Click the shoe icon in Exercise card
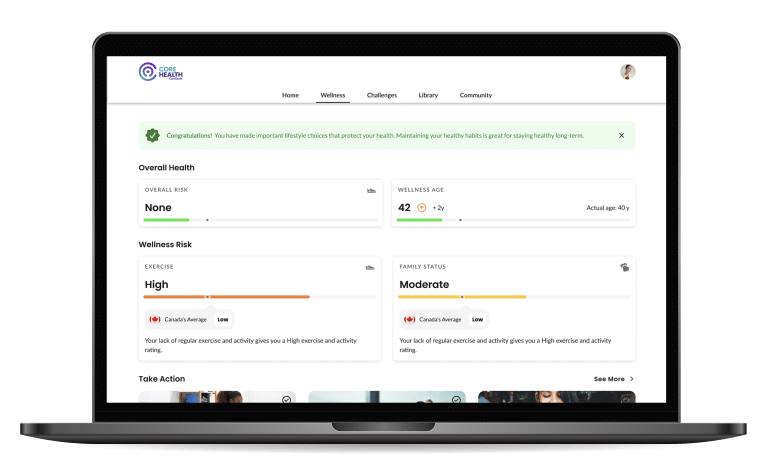This screenshot has width=768, height=464. (370, 267)
